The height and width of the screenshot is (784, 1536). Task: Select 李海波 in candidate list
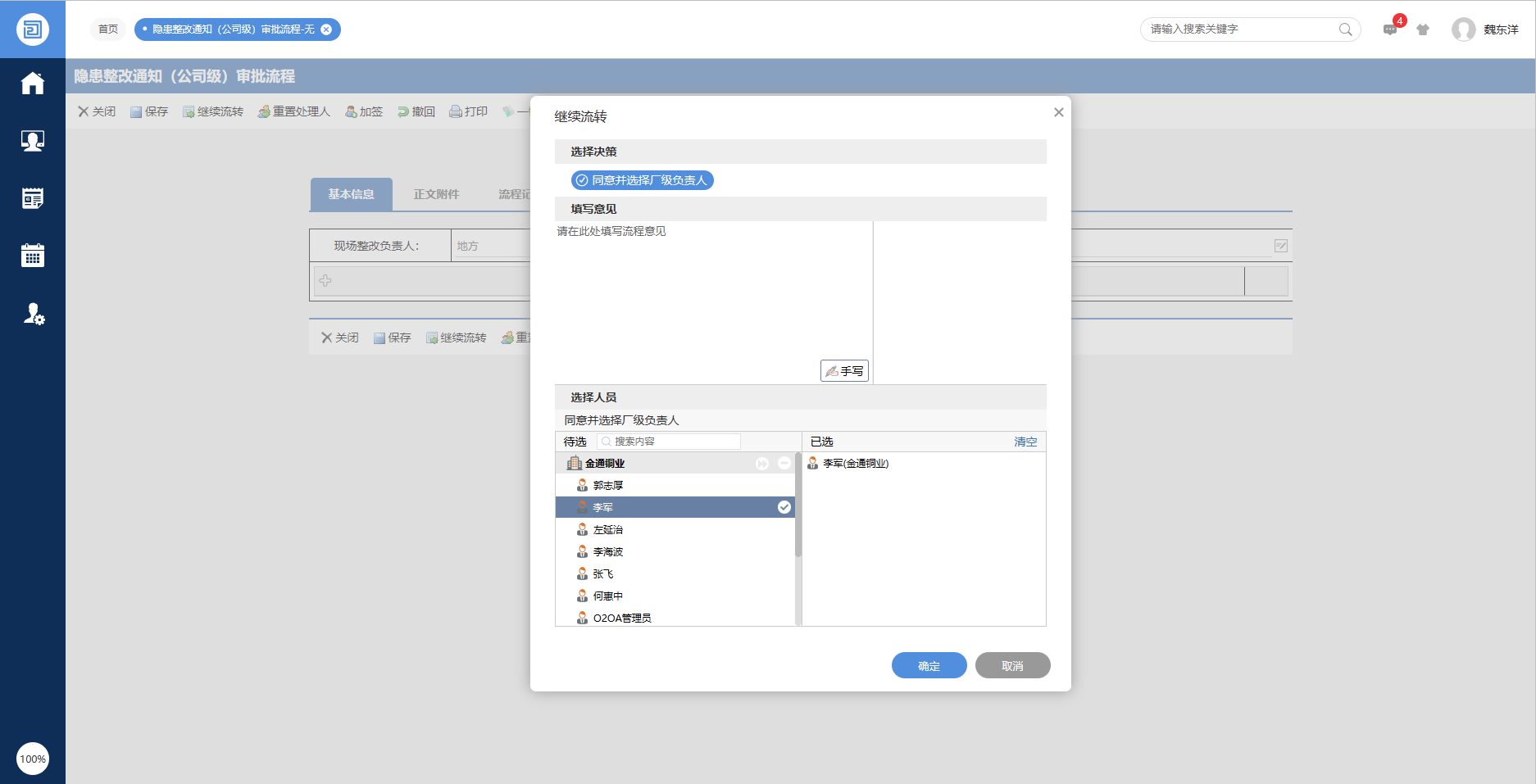(675, 552)
